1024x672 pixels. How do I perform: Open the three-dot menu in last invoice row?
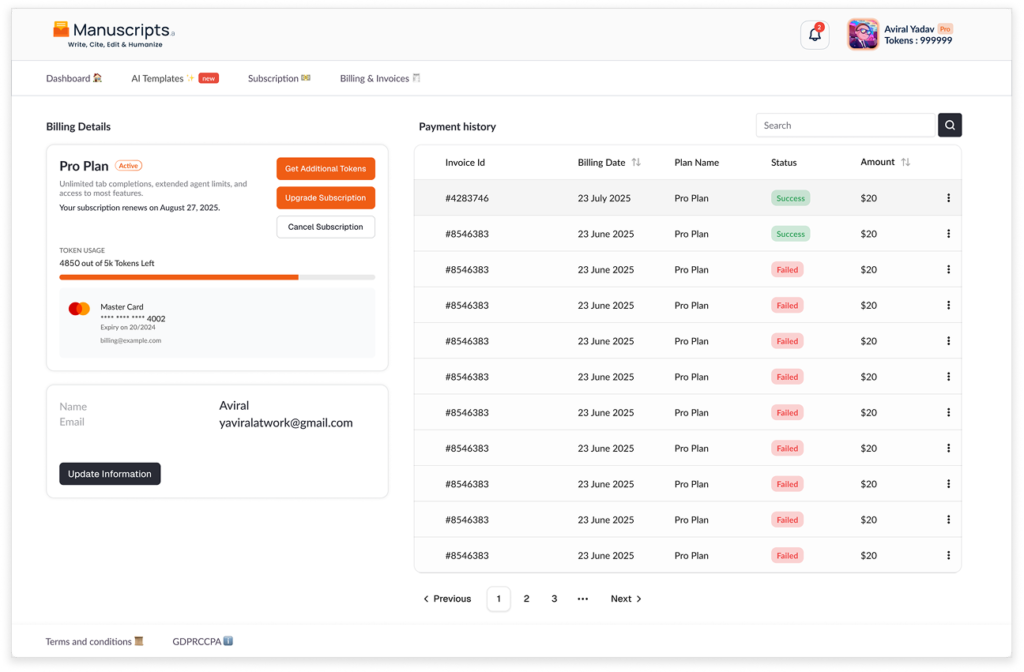pos(948,555)
